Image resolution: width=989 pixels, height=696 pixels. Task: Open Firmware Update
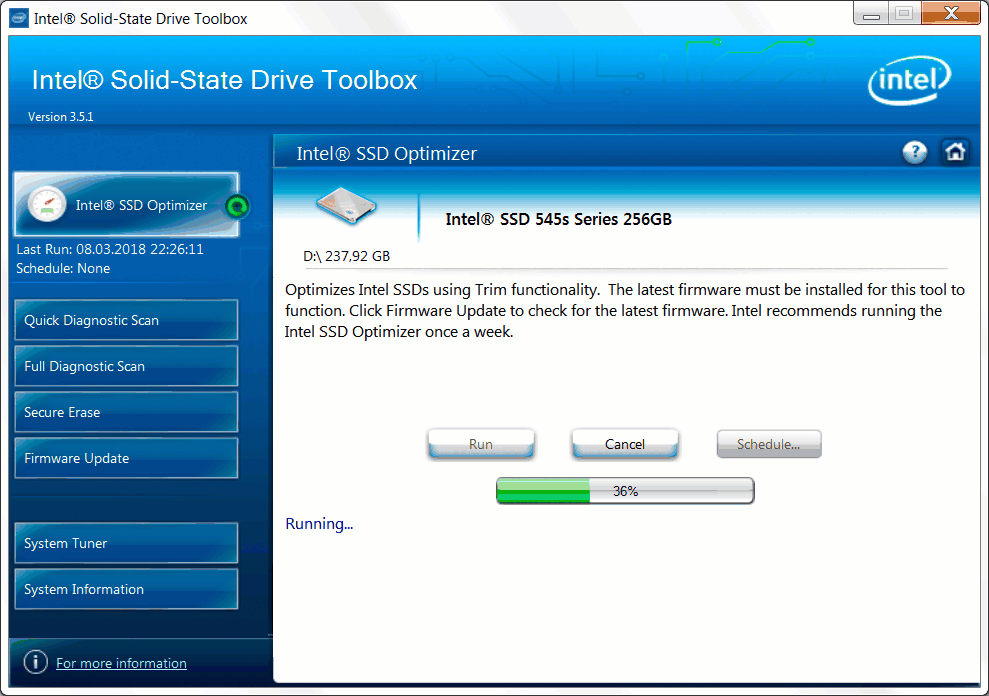point(126,458)
